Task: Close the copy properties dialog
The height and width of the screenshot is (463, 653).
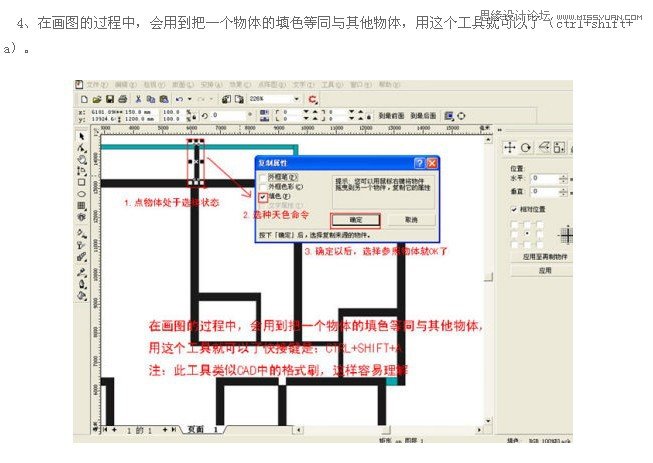Action: (432, 163)
